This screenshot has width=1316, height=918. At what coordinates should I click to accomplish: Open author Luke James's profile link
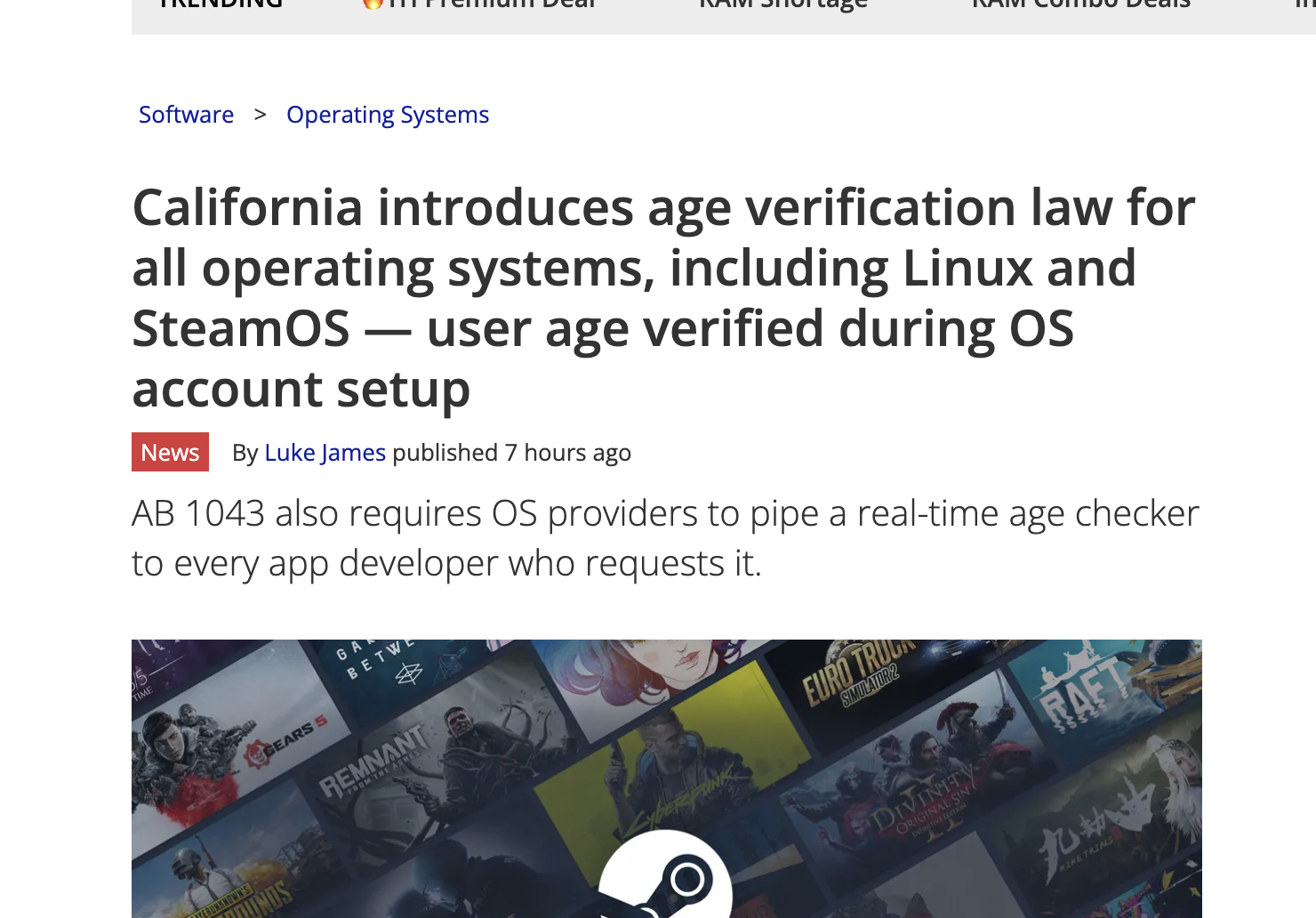325,453
